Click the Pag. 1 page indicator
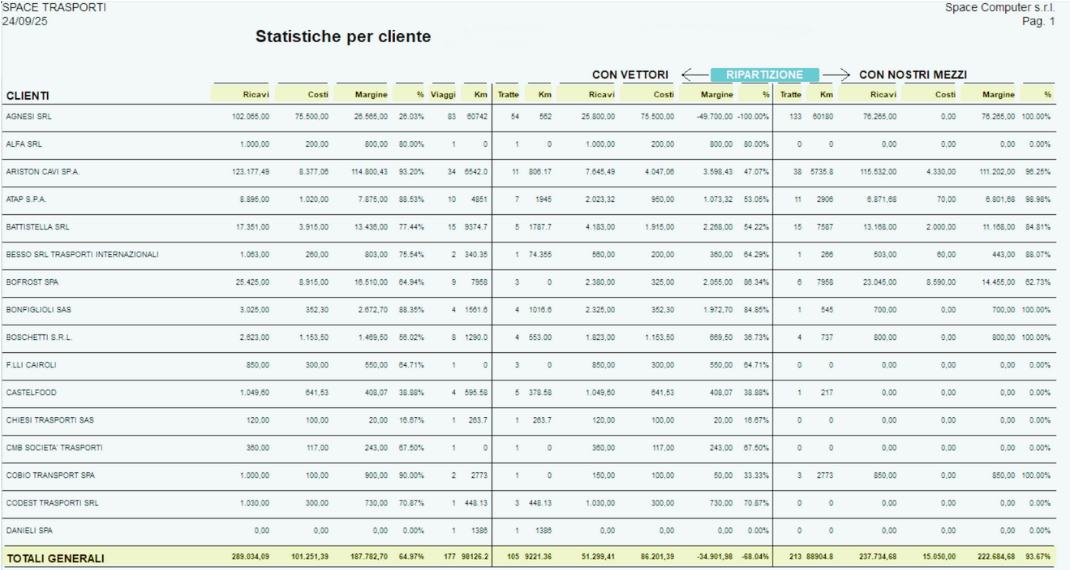Screen dimensions: 1070x570 (x=1038, y=21)
